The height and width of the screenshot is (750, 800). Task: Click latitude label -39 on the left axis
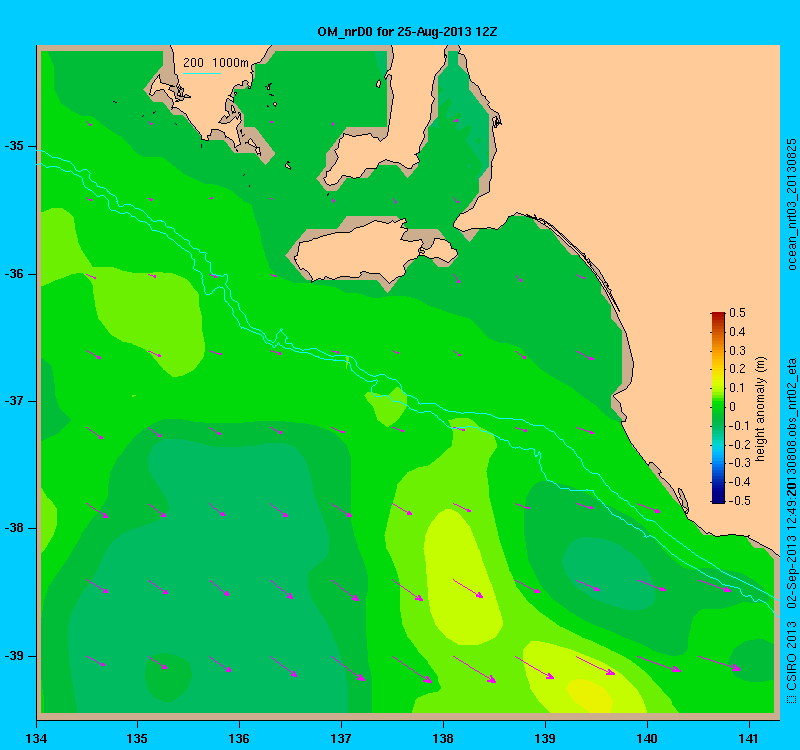pos(14,656)
